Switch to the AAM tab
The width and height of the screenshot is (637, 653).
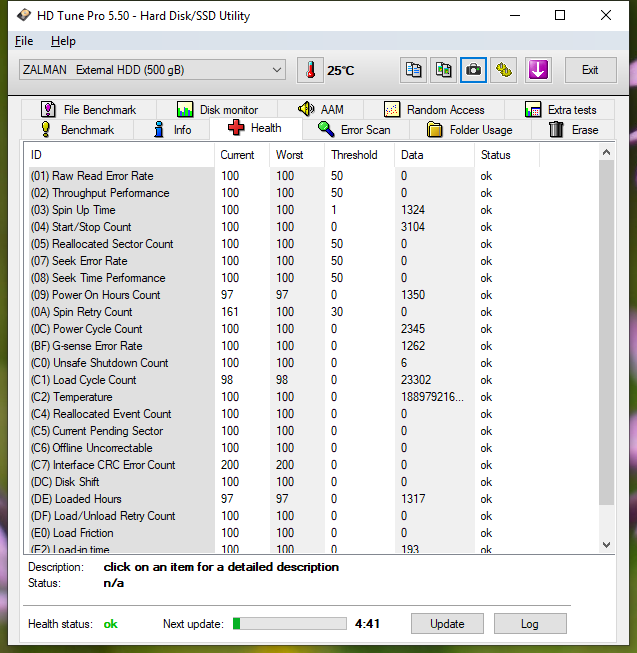tap(321, 110)
